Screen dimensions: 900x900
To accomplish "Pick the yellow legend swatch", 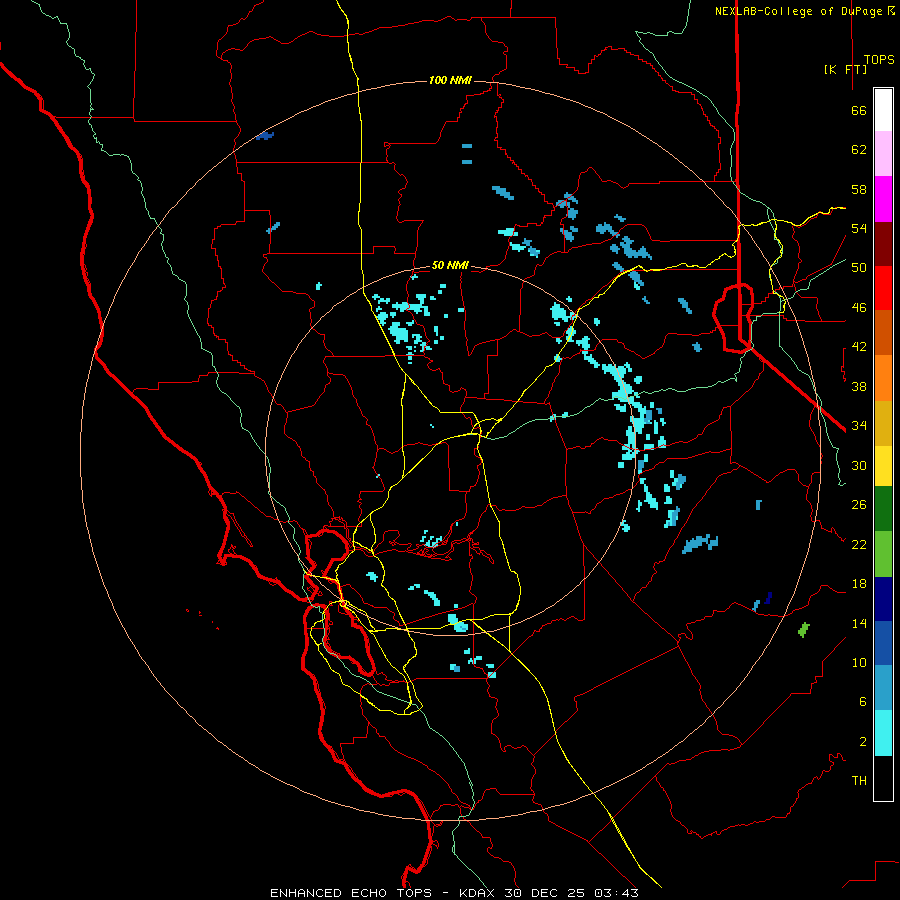I will point(883,466).
